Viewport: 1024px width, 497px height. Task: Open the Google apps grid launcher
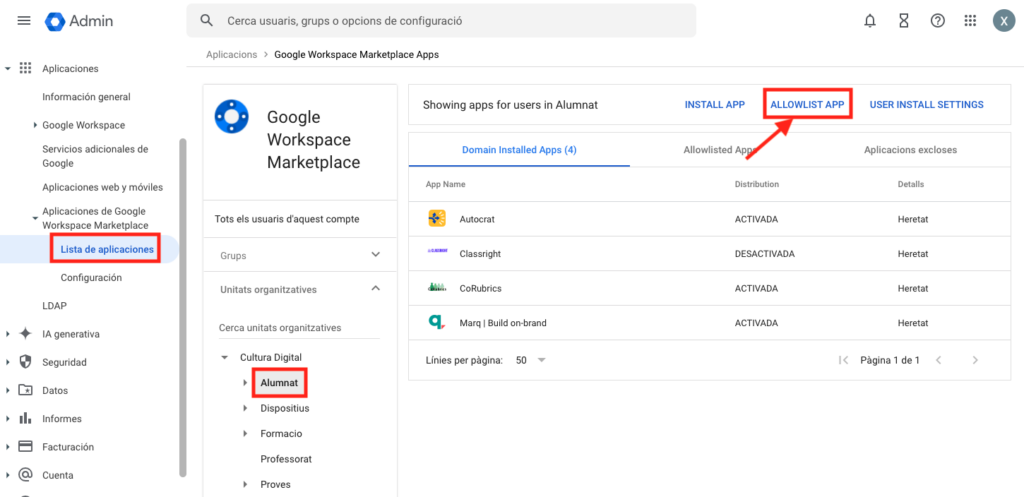pyautogui.click(x=970, y=21)
